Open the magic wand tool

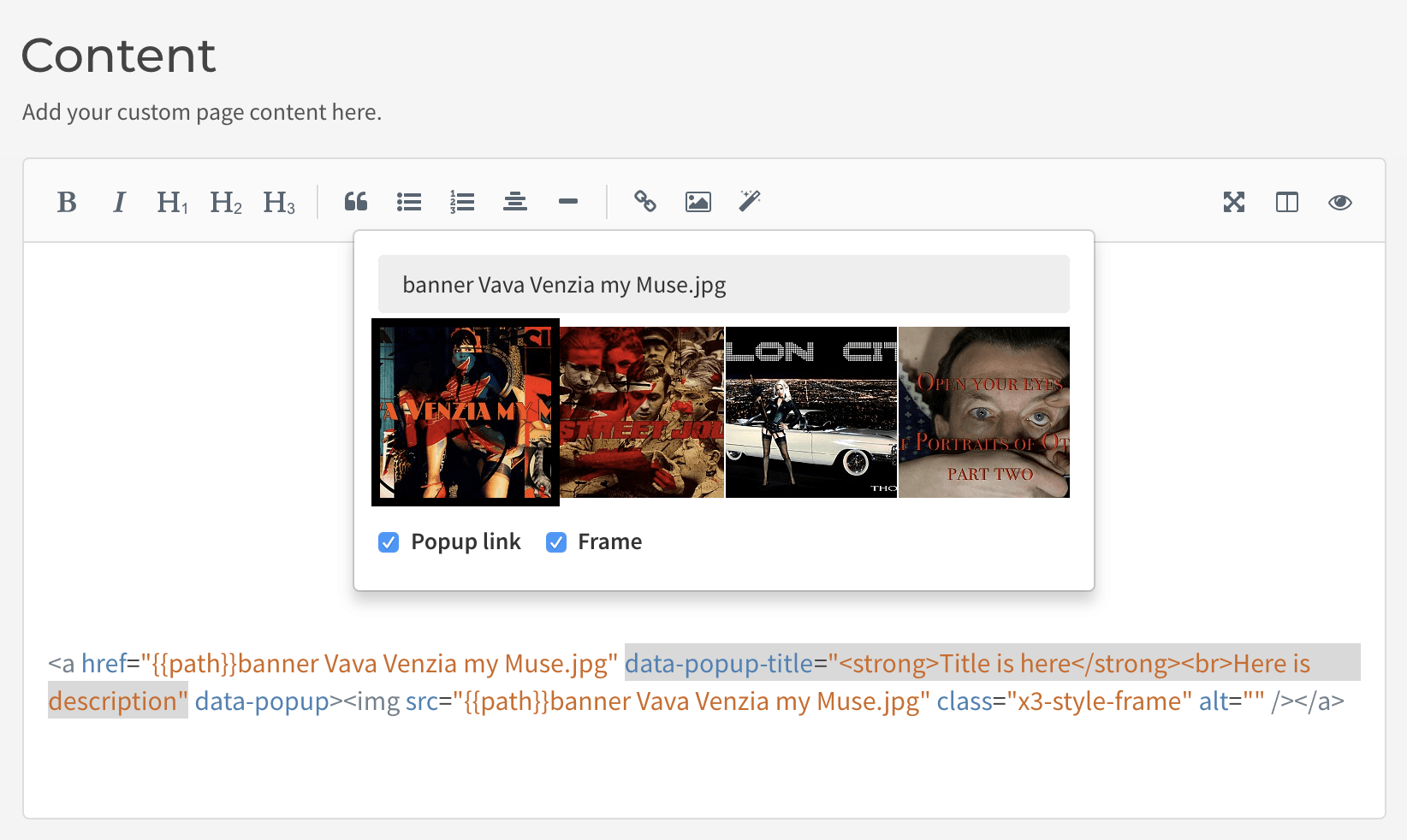750,202
